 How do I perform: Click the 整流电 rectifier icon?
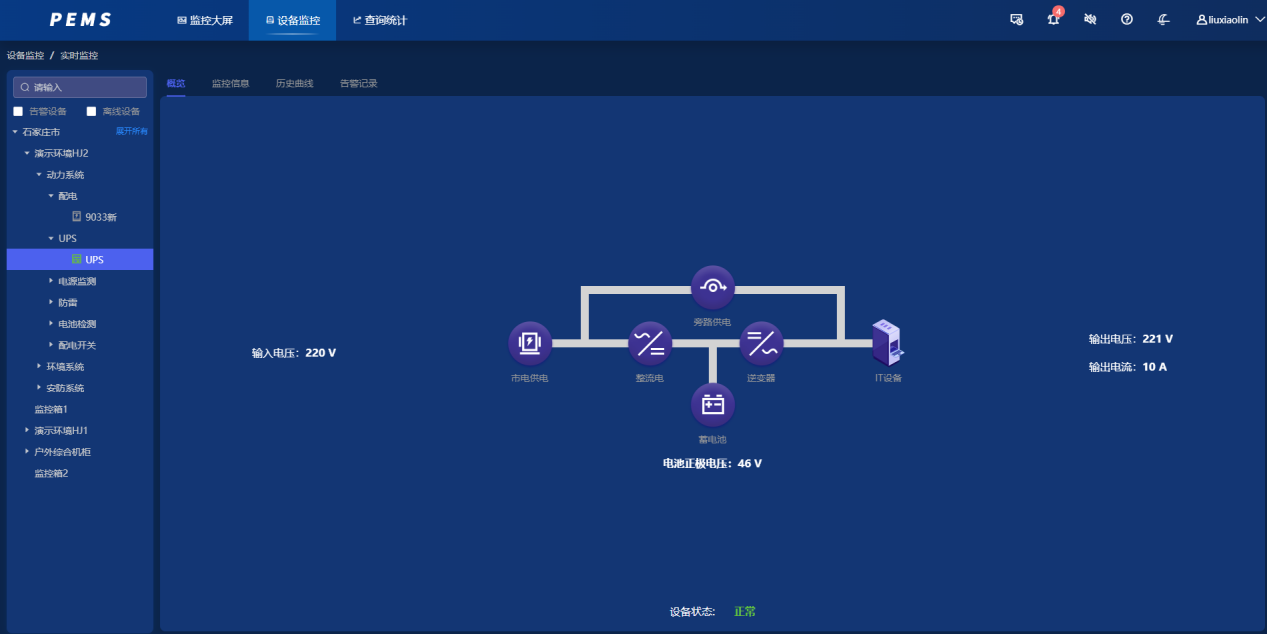tap(649, 343)
